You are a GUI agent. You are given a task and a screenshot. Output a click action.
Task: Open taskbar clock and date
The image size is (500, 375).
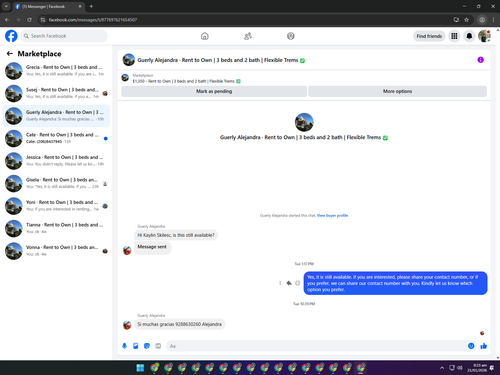[477, 368]
